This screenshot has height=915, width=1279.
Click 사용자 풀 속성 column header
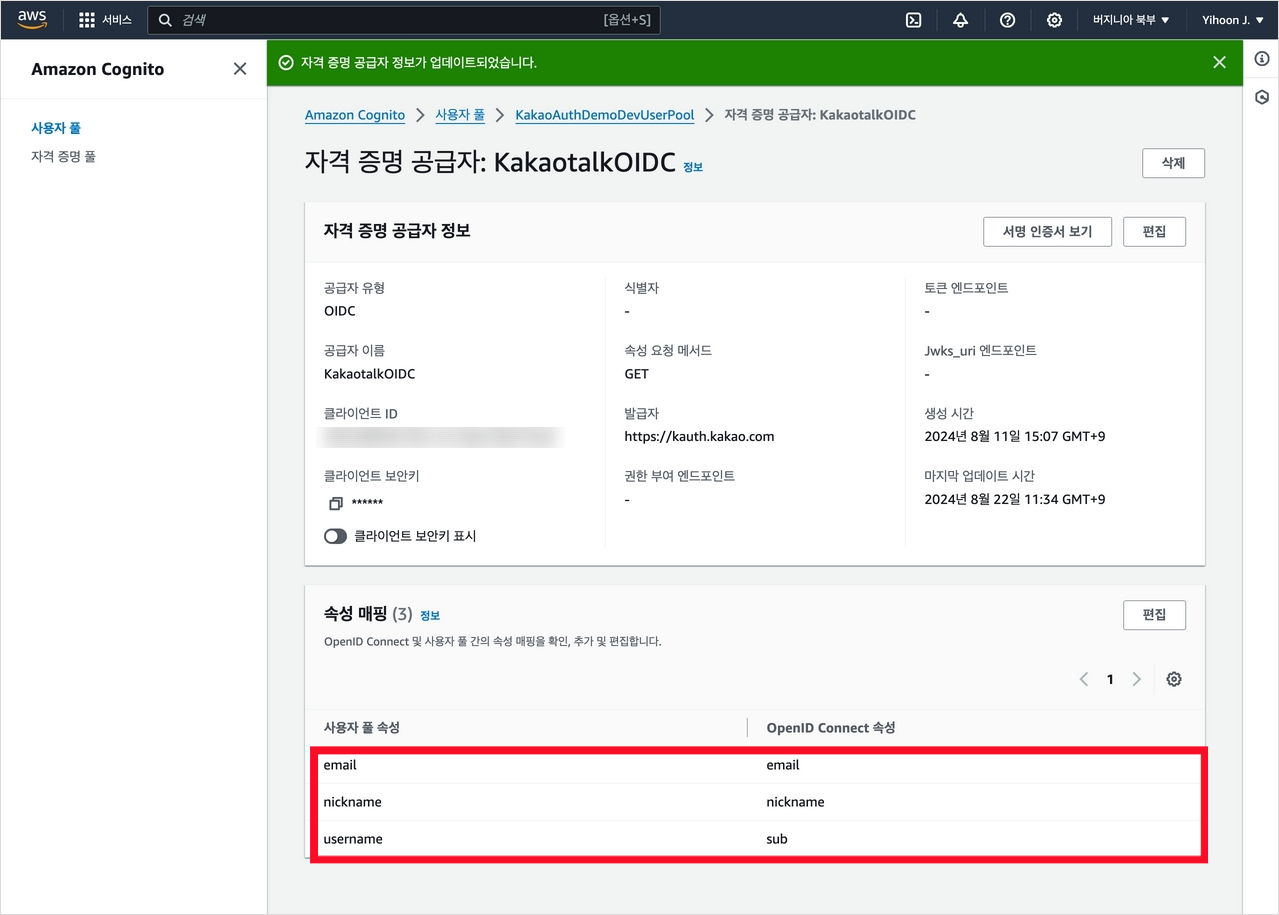pos(362,728)
